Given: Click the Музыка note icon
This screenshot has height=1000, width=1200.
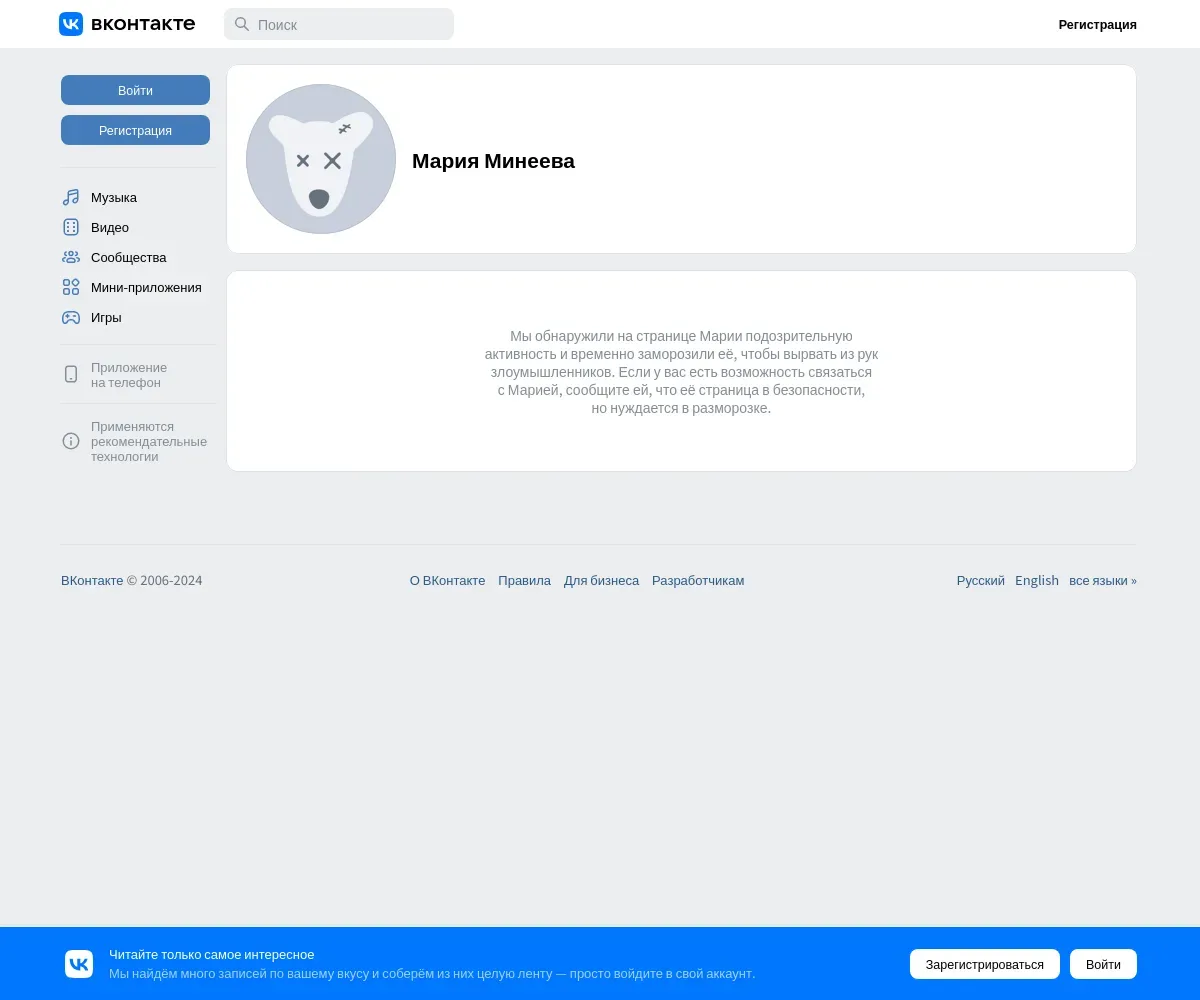Looking at the screenshot, I should 71,197.
